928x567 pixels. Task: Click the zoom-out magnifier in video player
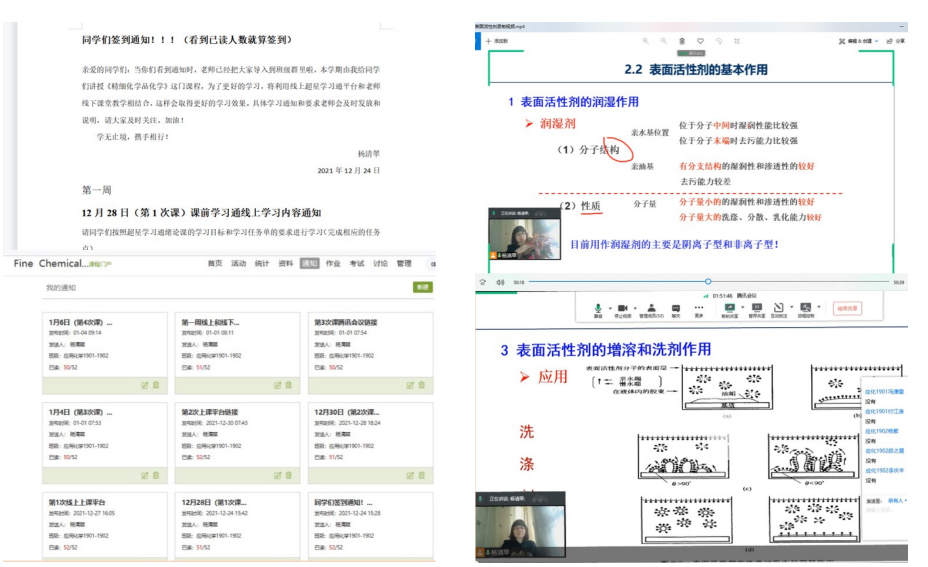click(664, 41)
